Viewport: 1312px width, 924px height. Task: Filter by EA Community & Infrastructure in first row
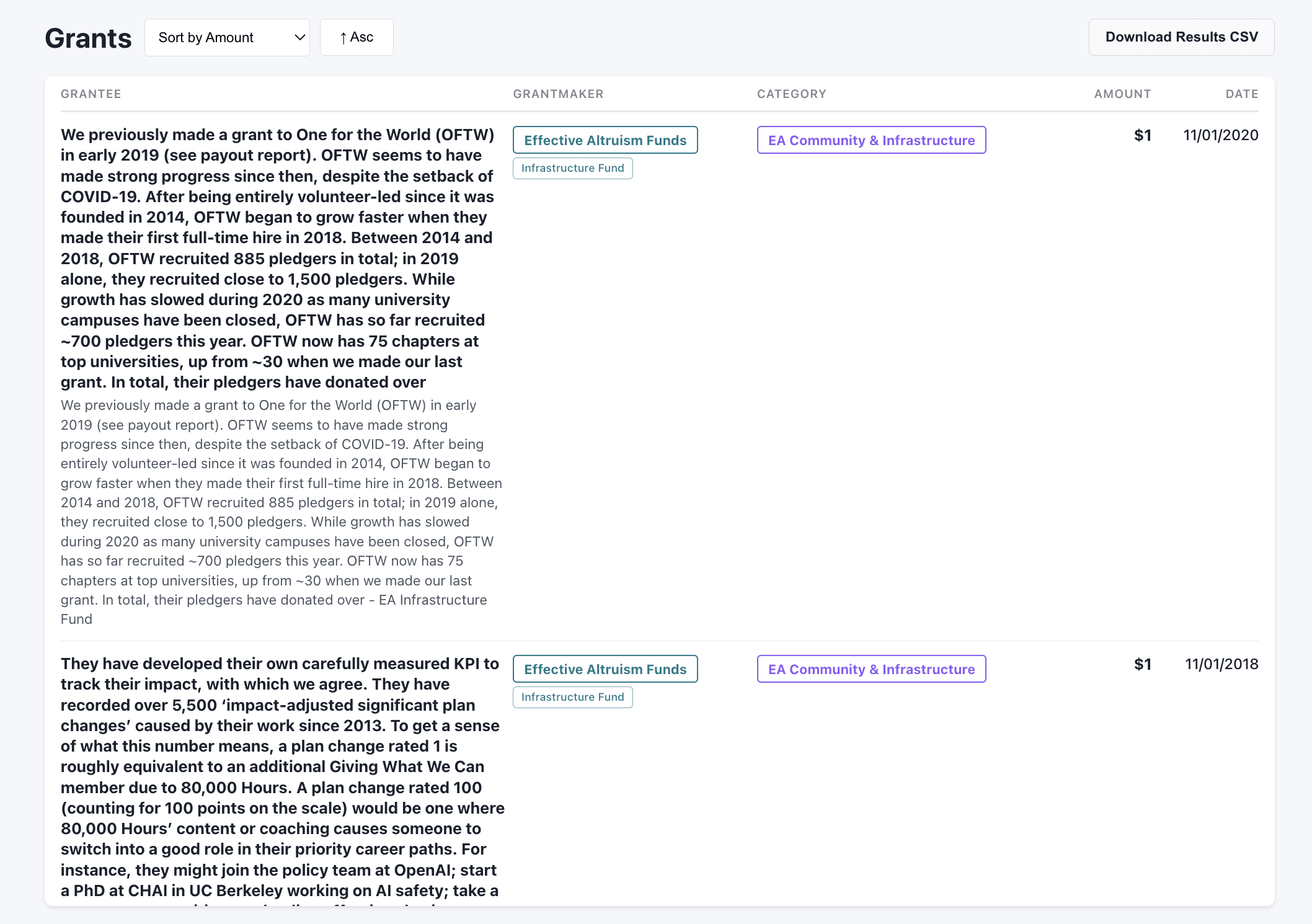[871, 140]
